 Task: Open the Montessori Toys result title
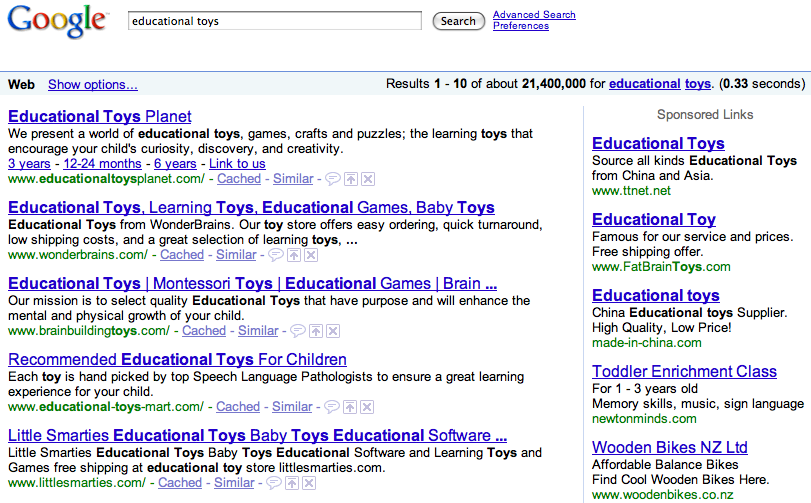[x=252, y=283]
